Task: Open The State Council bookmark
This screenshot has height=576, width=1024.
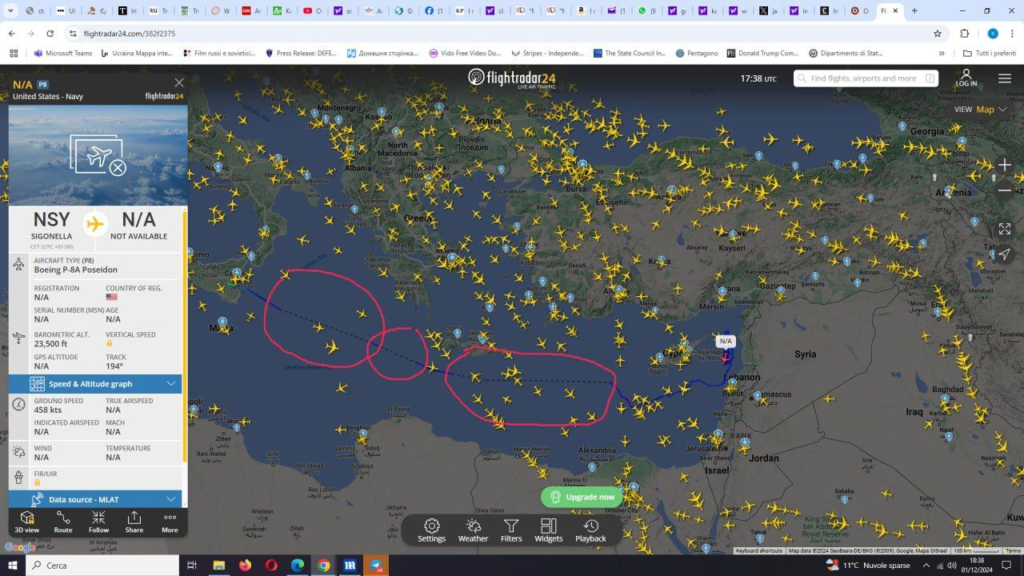Action: coord(630,54)
